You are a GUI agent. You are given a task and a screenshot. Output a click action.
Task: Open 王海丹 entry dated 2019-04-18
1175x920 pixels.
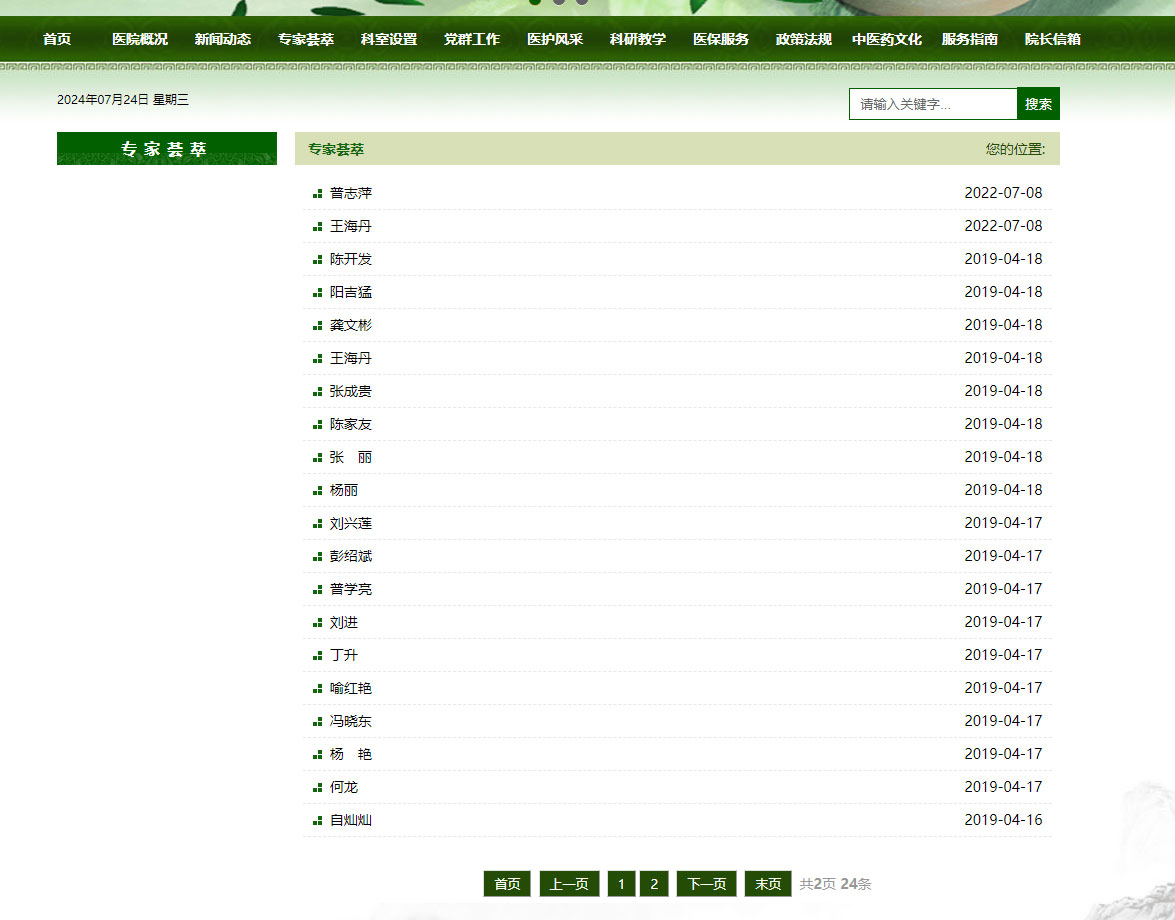click(x=351, y=358)
